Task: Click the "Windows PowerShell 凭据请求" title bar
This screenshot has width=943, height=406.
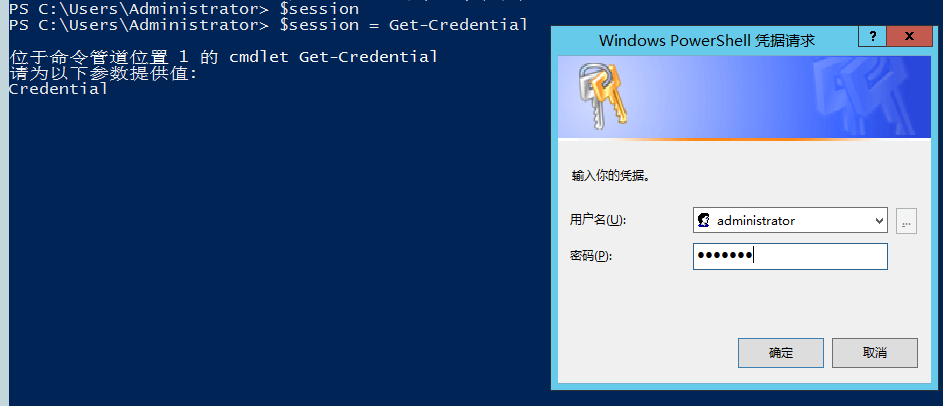Action: pyautogui.click(x=707, y=41)
